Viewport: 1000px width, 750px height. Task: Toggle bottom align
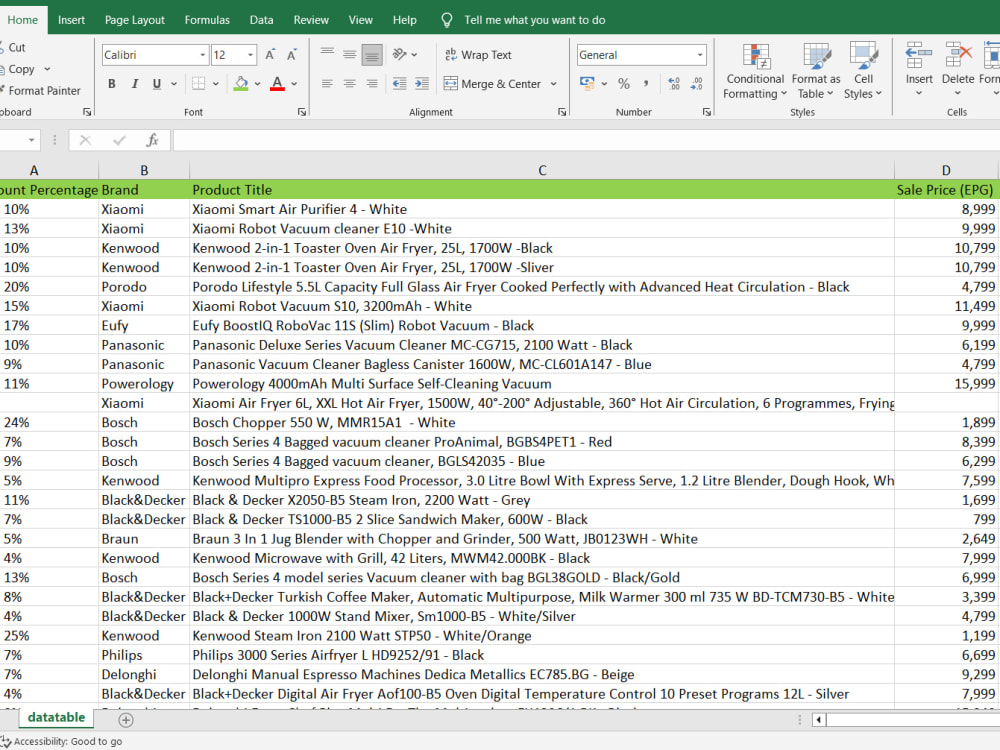372,55
